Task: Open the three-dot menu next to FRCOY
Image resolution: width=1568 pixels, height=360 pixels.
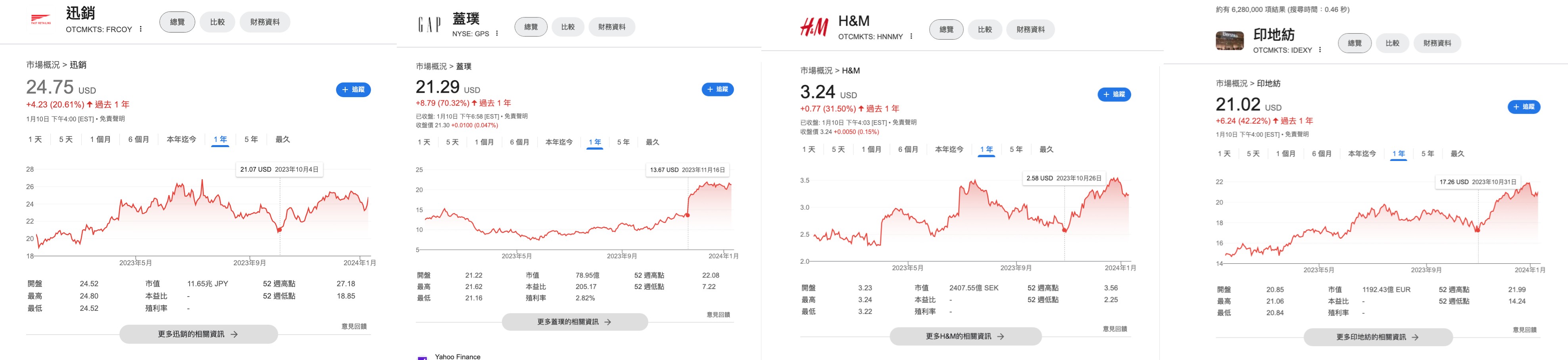Action: tap(140, 29)
